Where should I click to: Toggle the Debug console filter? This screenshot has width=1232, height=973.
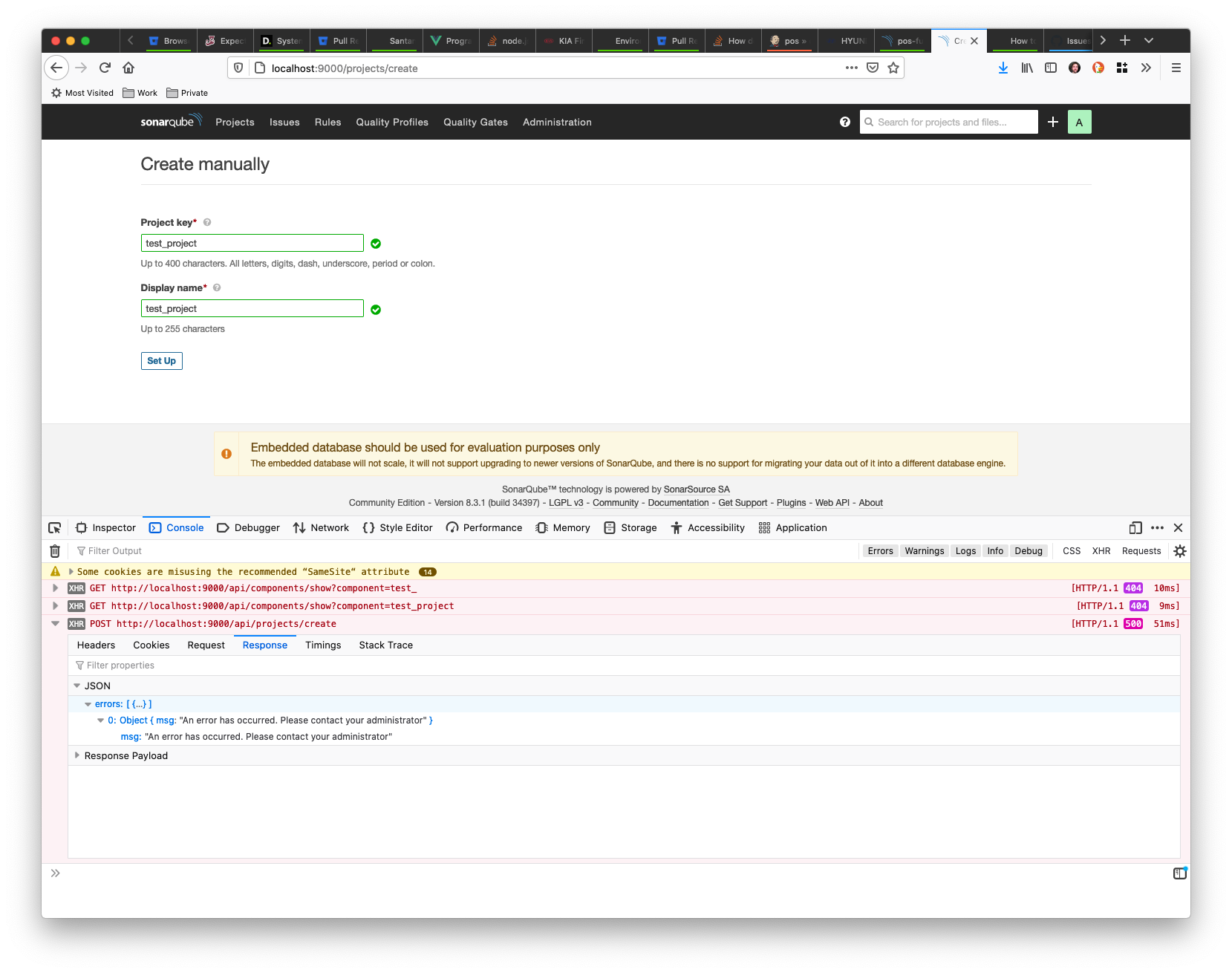(x=1029, y=551)
